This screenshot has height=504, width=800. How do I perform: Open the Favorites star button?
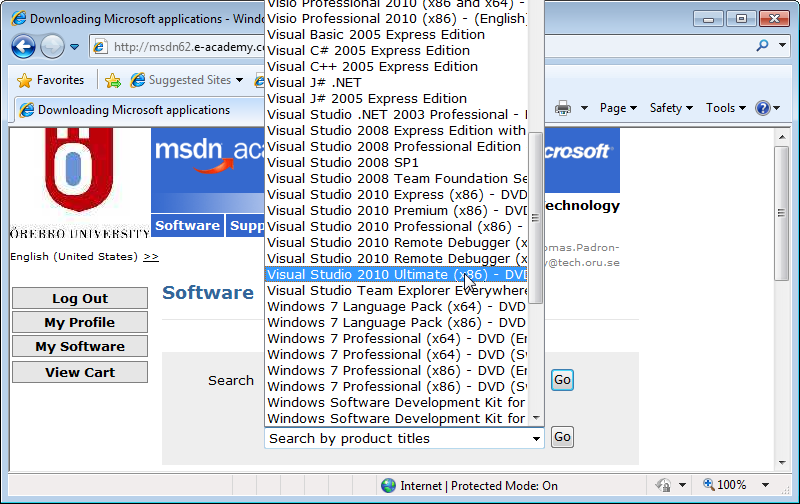50,80
